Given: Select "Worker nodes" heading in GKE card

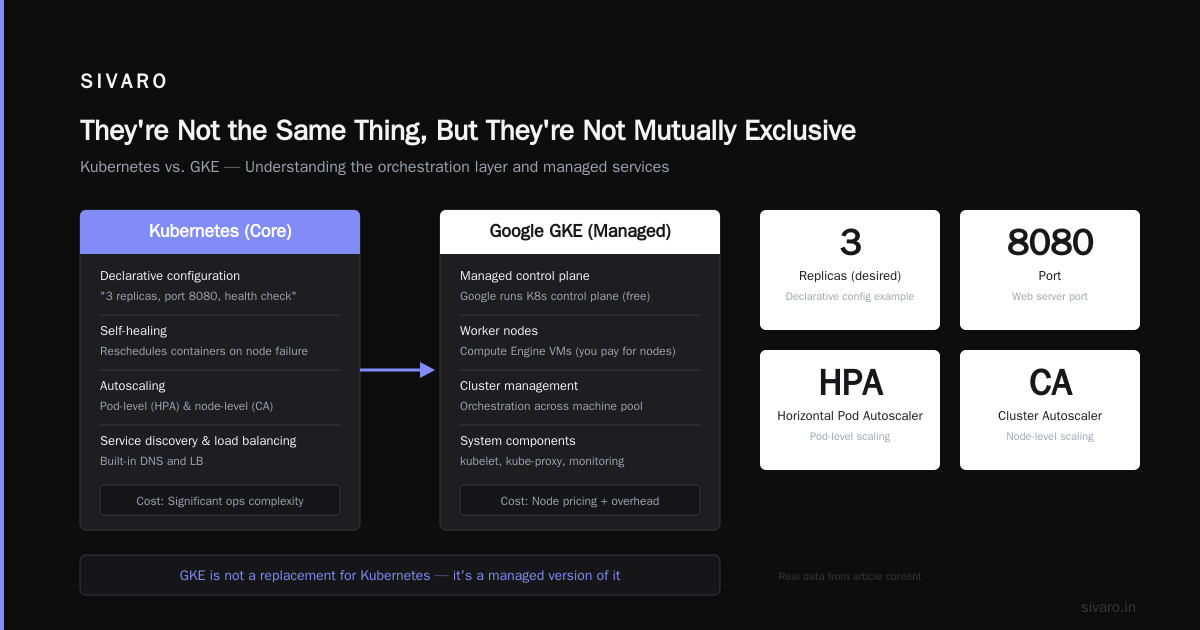Looking at the screenshot, I should click(x=499, y=331).
